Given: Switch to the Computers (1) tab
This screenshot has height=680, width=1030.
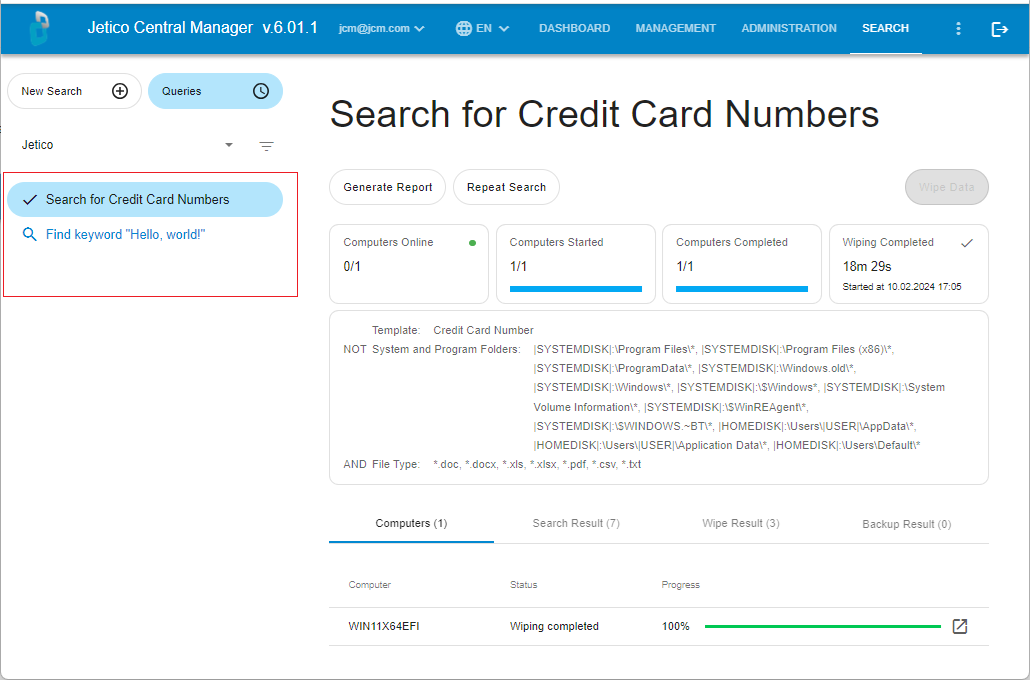Looking at the screenshot, I should click(x=411, y=524).
